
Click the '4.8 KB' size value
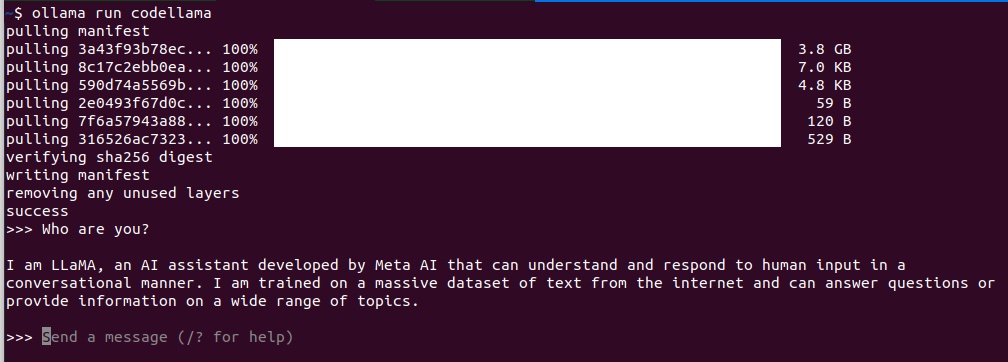pyautogui.click(x=824, y=85)
